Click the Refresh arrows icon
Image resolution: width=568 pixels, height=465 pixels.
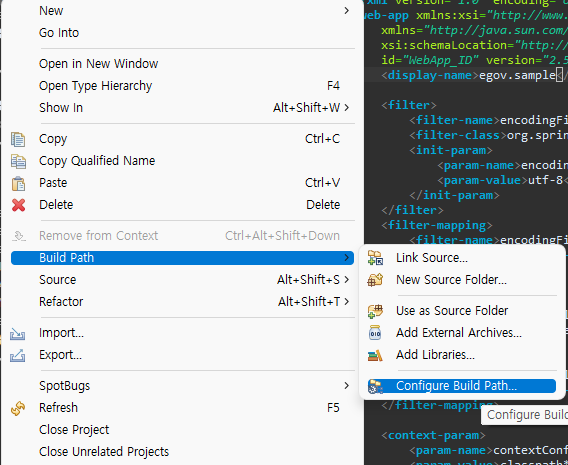[18, 408]
